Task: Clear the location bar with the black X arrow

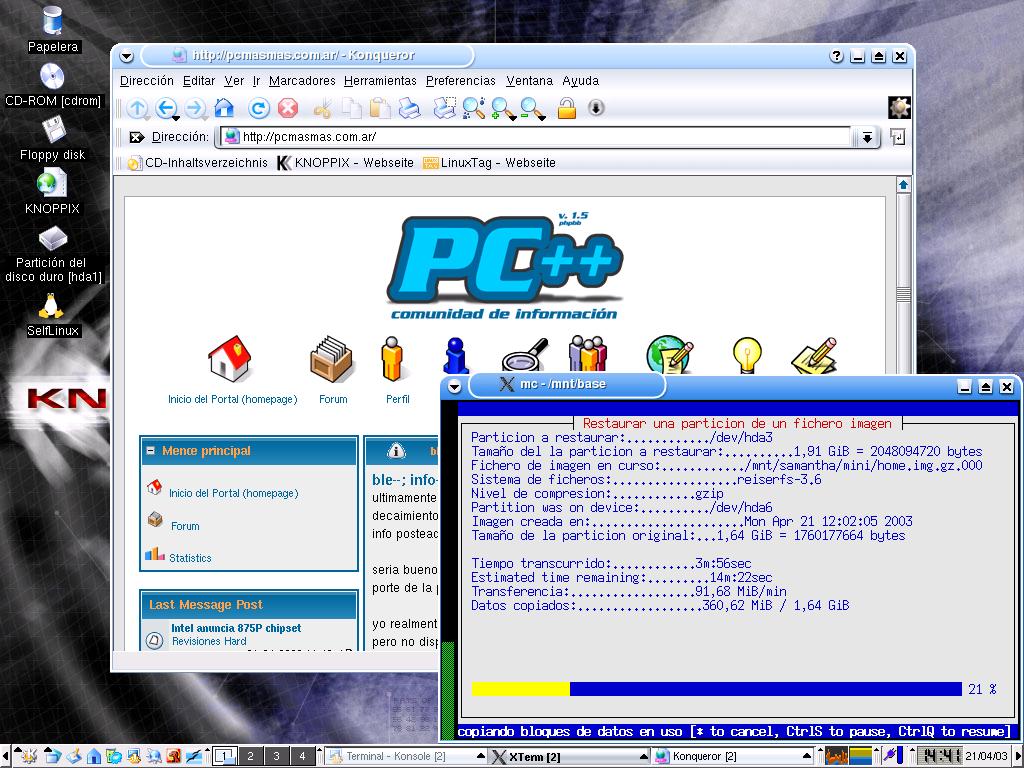Action: (x=136, y=137)
